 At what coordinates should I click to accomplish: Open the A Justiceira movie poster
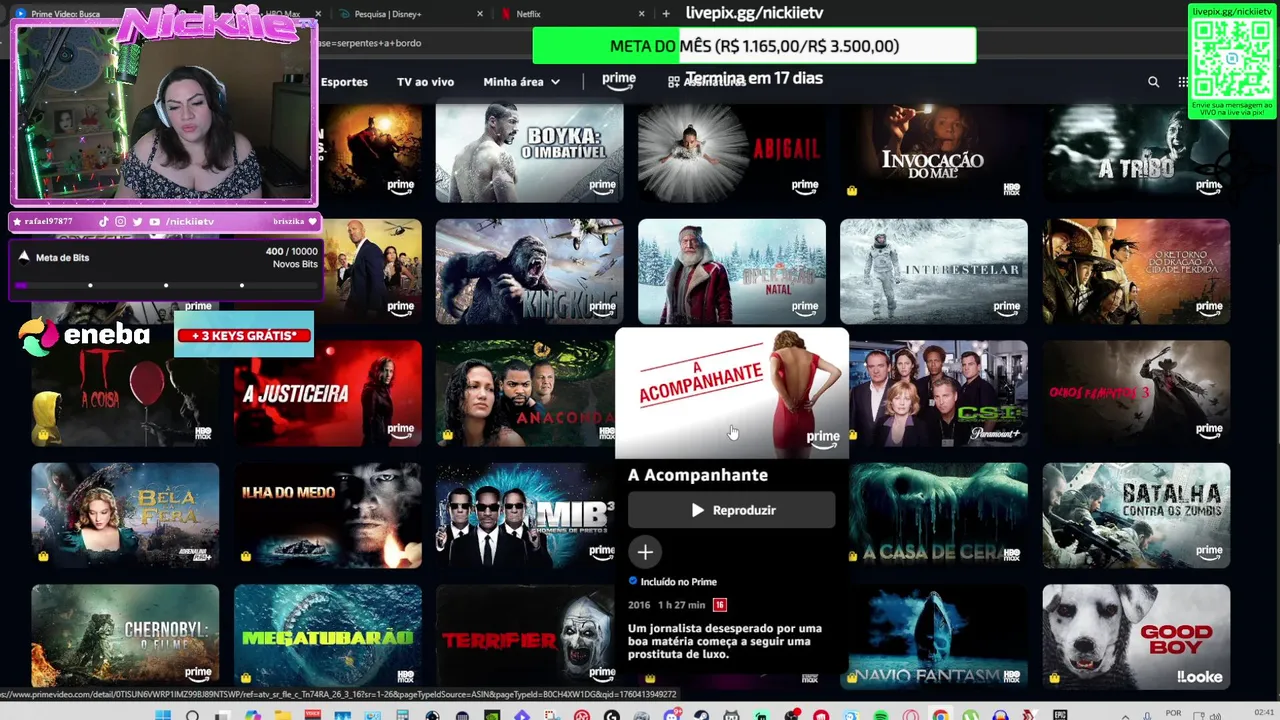coord(328,393)
